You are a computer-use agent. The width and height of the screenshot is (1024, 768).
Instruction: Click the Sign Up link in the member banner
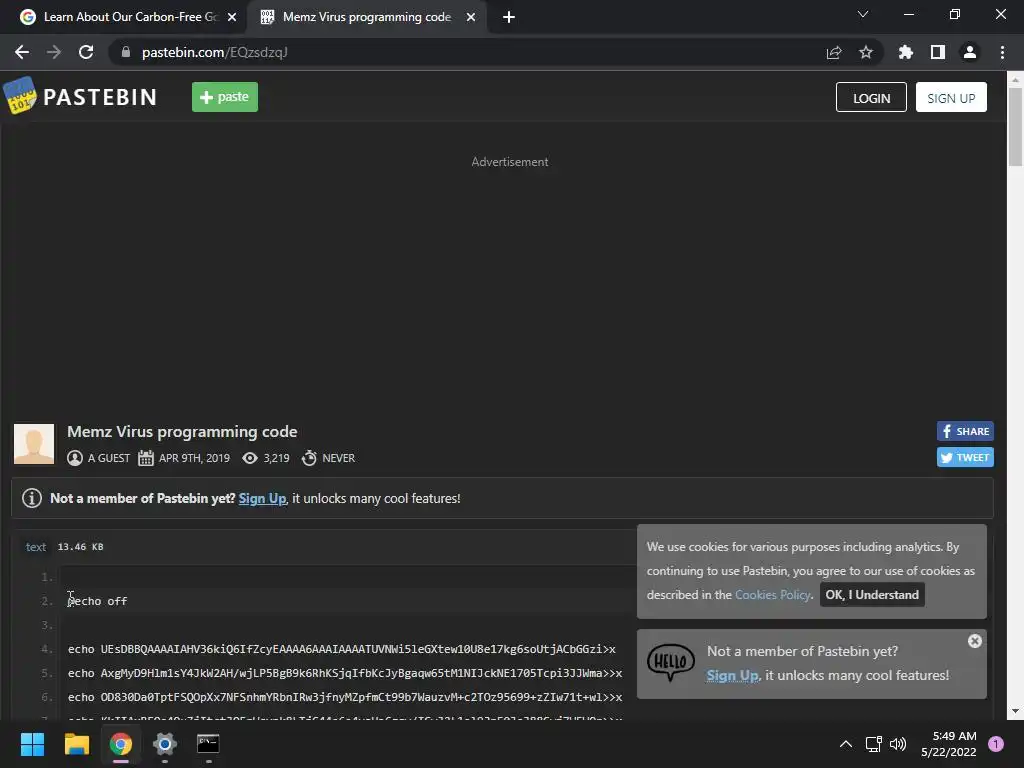point(262,498)
